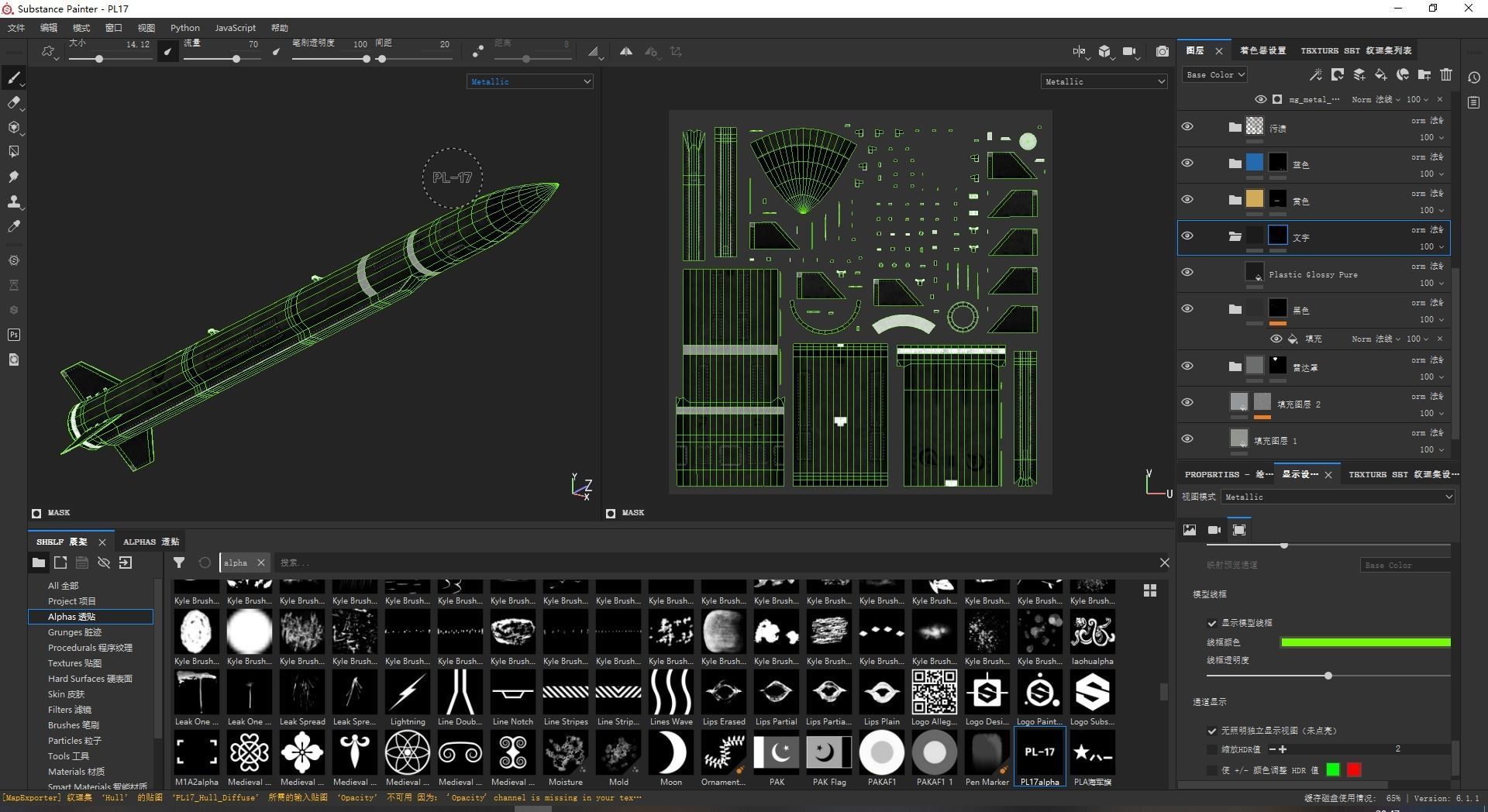The width and height of the screenshot is (1488, 812).
Task: Open blend mode dropdown of mg_metal effect
Action: 1376,99
